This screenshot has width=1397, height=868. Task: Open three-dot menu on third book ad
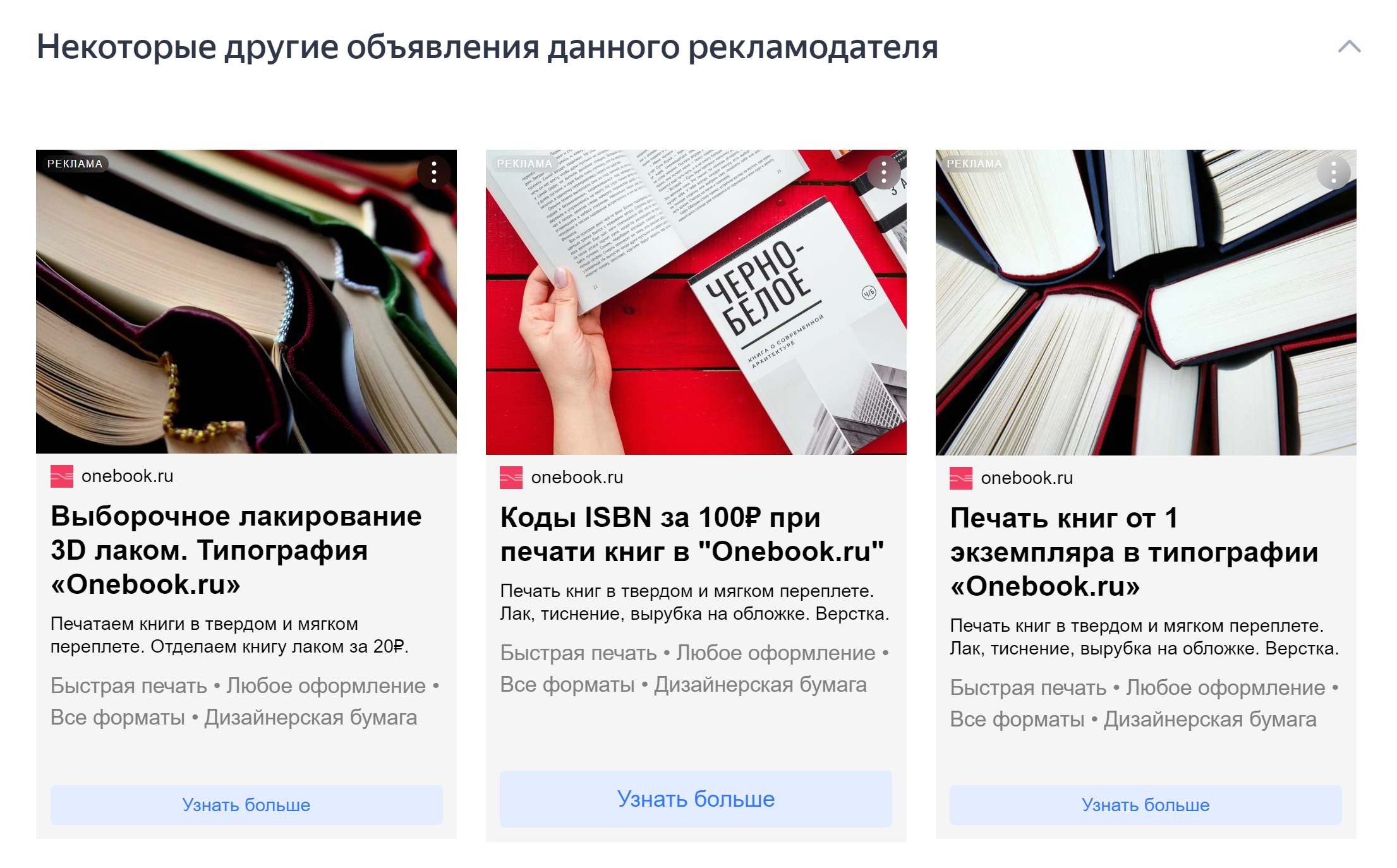tap(1334, 172)
